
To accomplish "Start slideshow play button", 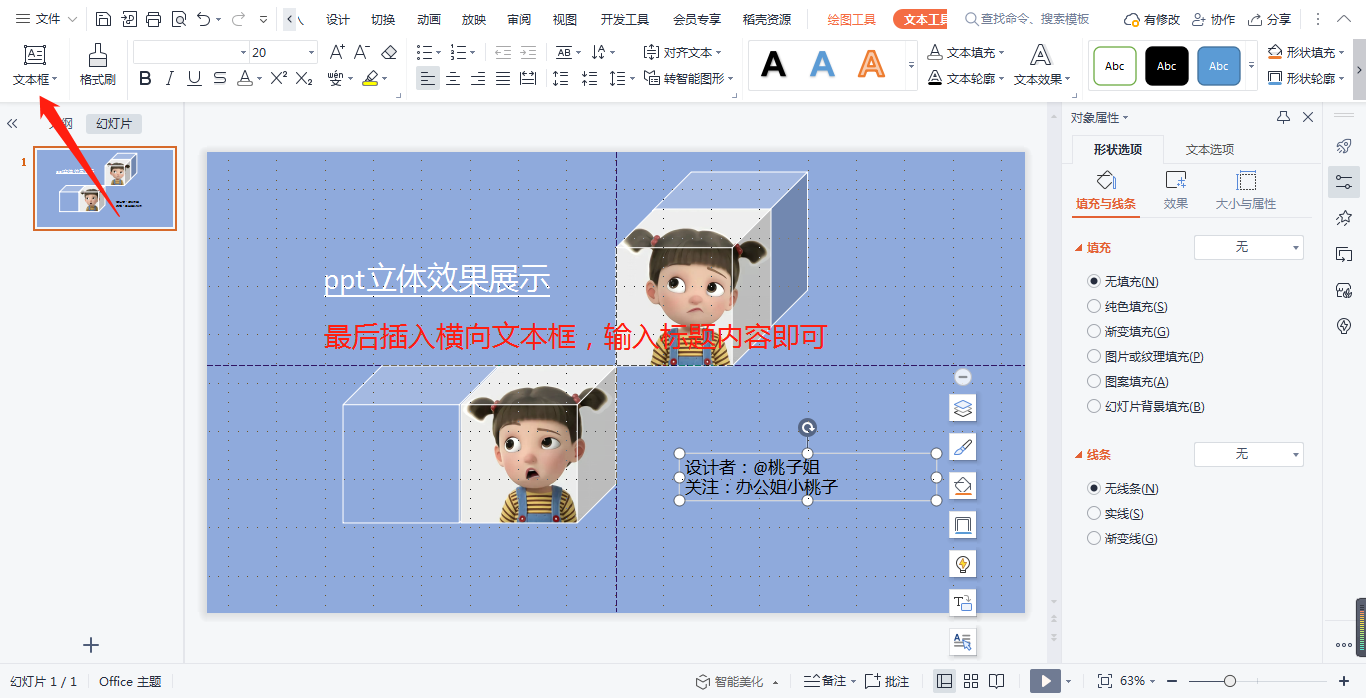I will 1045,681.
